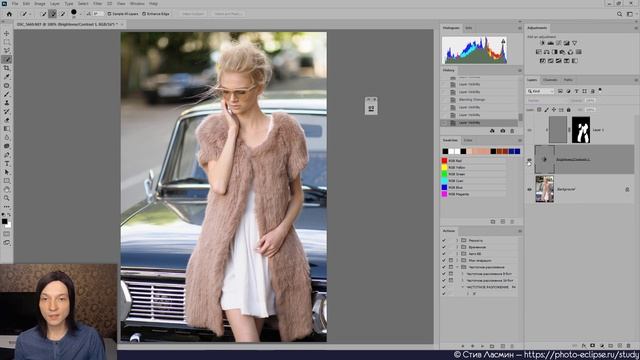Switch to the Channels tab
Viewport: 640px width, 360px height.
click(550, 80)
